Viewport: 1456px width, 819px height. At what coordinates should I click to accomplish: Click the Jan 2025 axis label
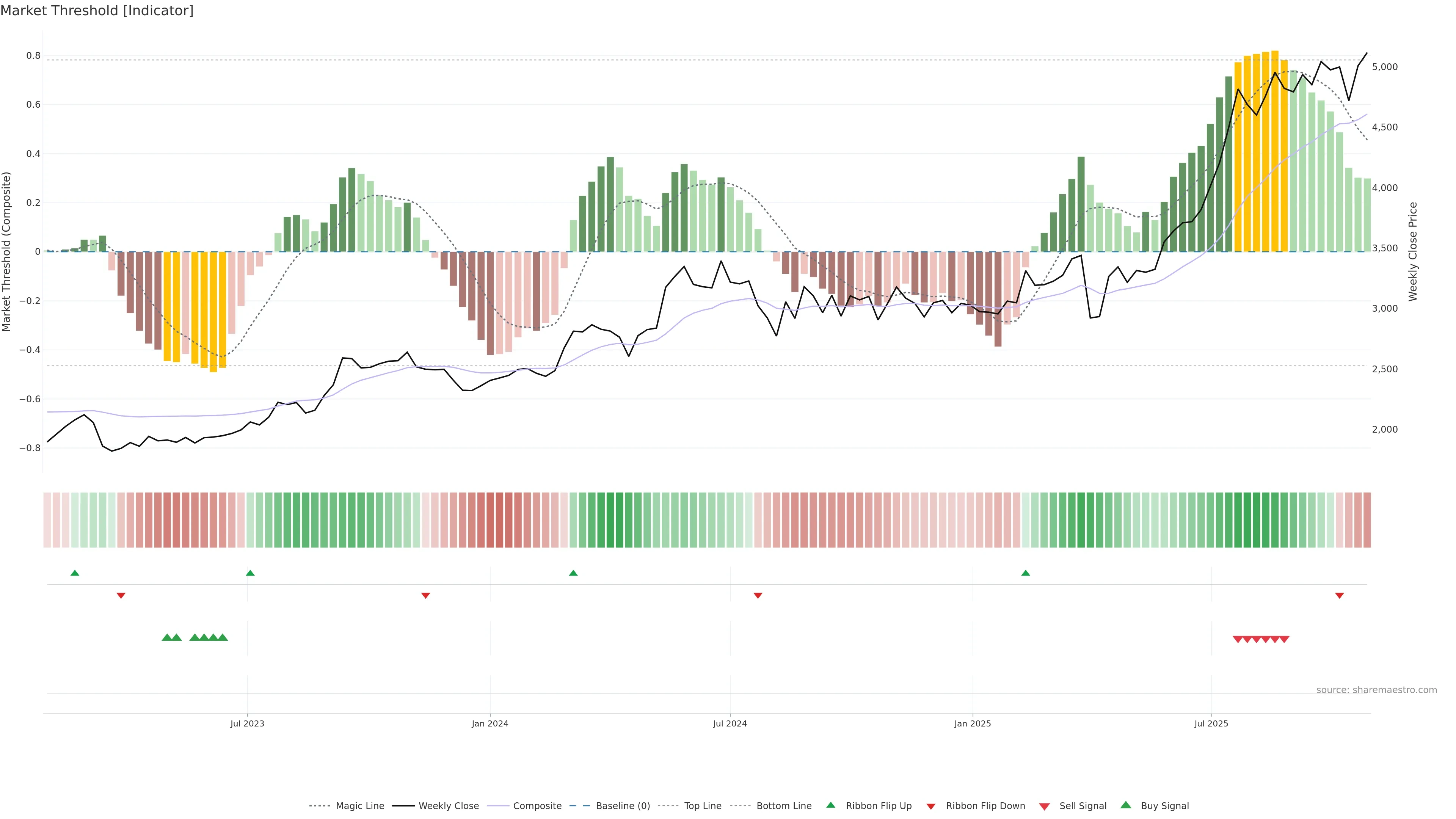click(972, 723)
